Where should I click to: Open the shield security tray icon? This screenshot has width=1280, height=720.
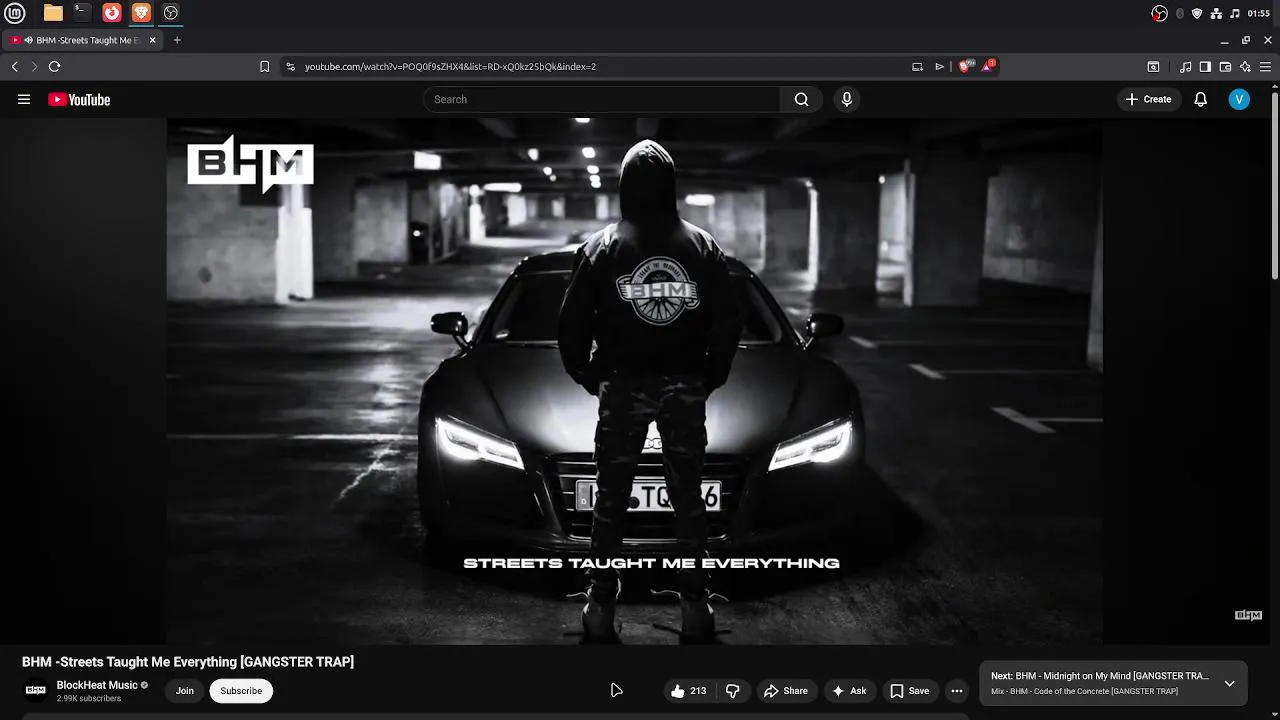[1197, 13]
